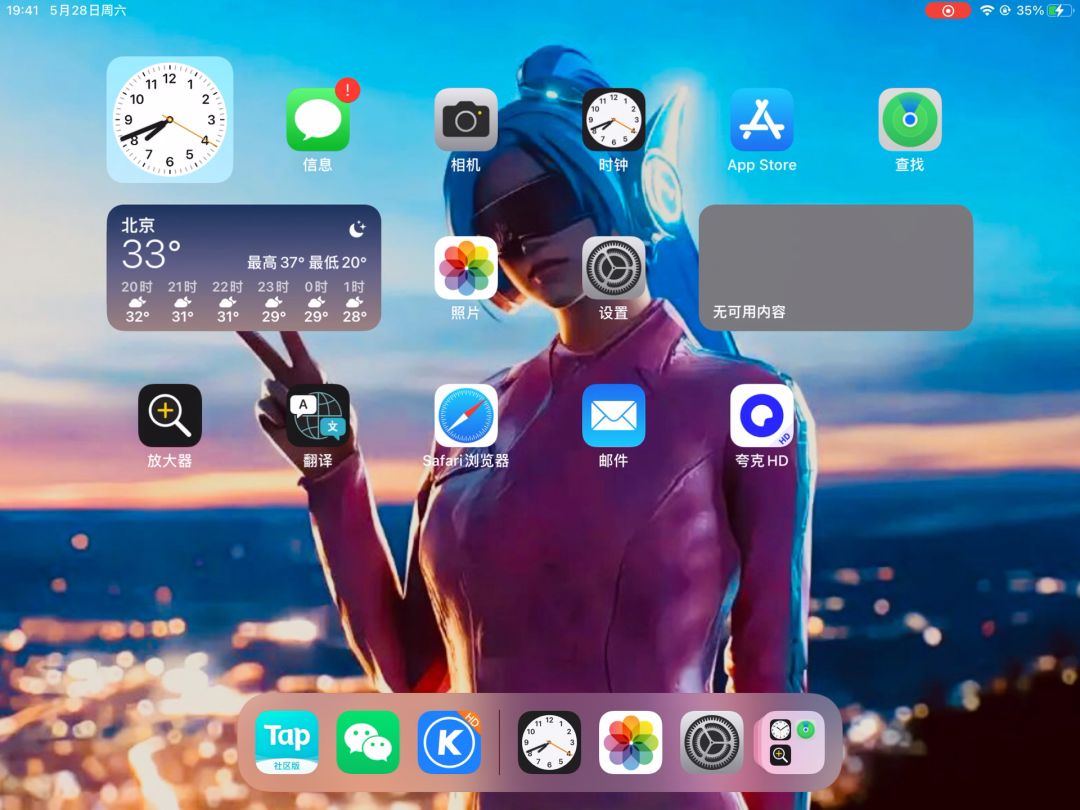The width and height of the screenshot is (1080, 810).
Task: Open the Photos icon in the dock
Action: coord(630,742)
